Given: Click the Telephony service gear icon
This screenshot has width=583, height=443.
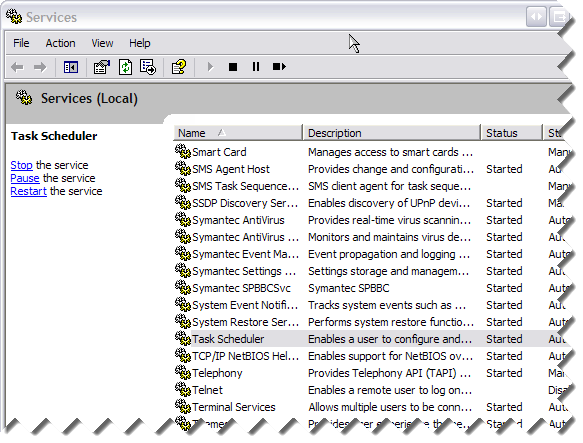Looking at the screenshot, I should click(183, 372).
